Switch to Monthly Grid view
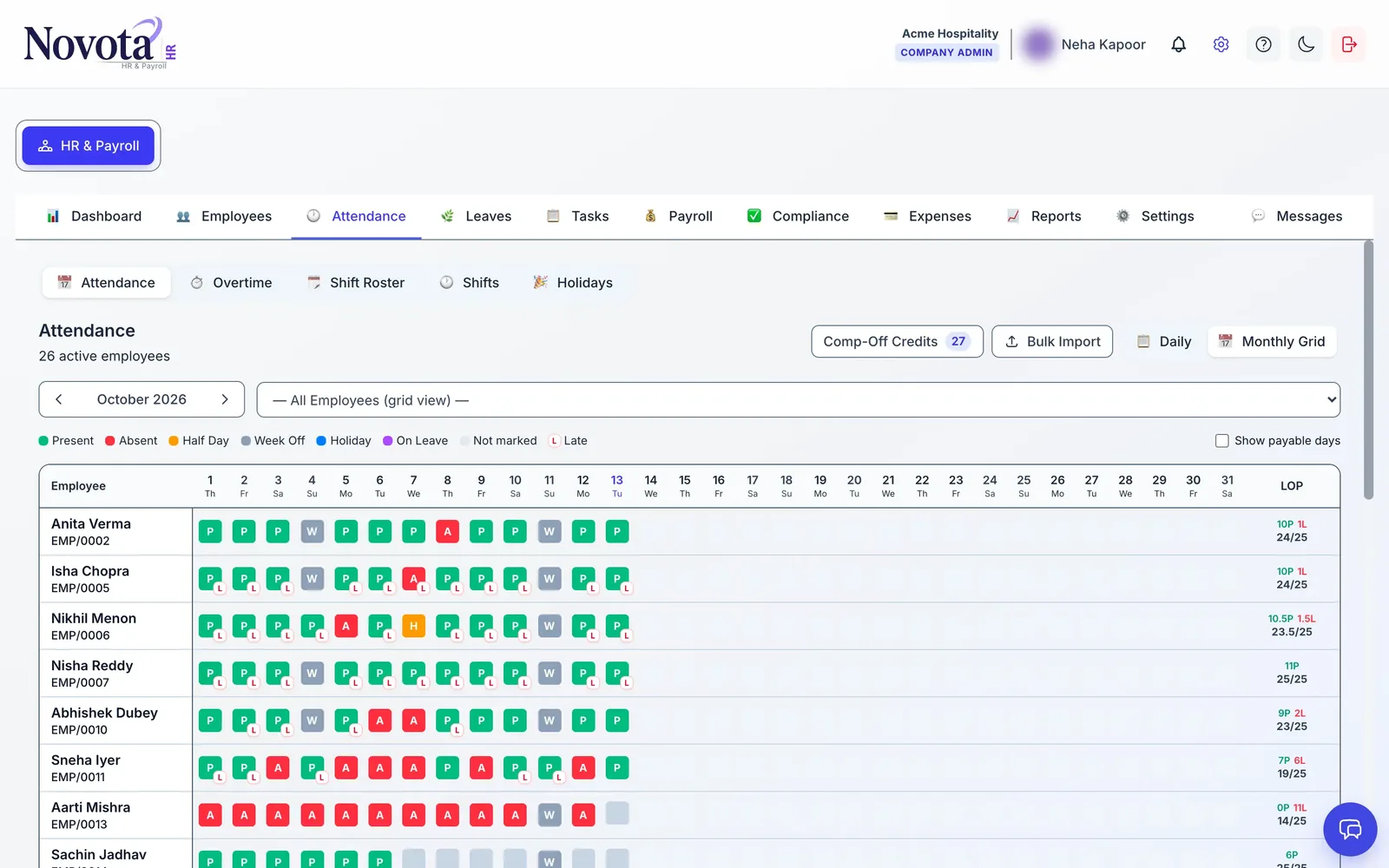The height and width of the screenshot is (868, 1389). pyautogui.click(x=1272, y=342)
